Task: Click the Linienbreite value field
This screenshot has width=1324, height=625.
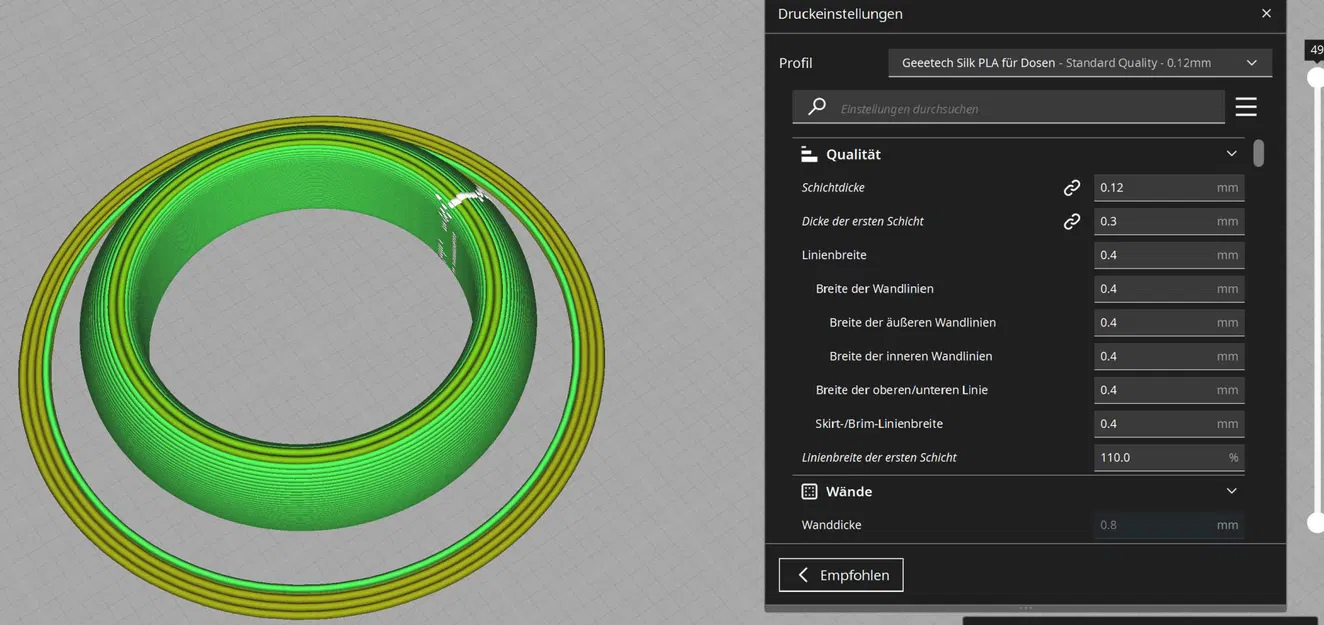Action: [1169, 255]
